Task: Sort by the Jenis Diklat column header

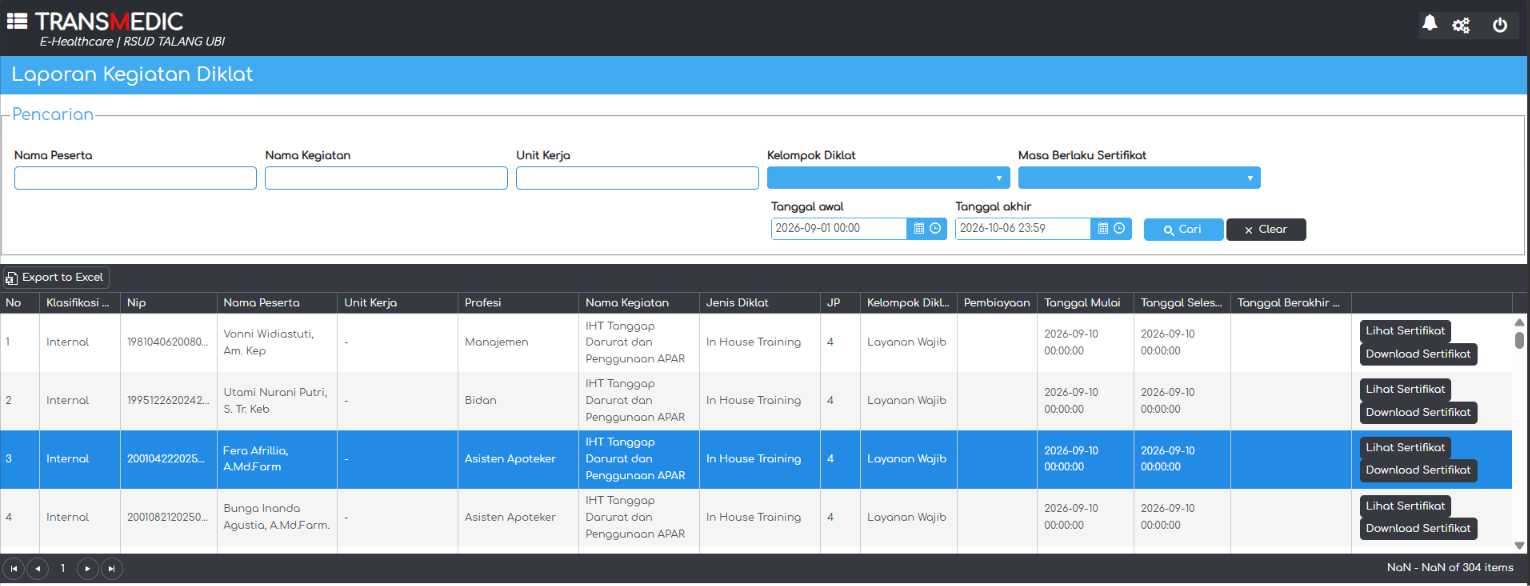Action: coord(759,303)
